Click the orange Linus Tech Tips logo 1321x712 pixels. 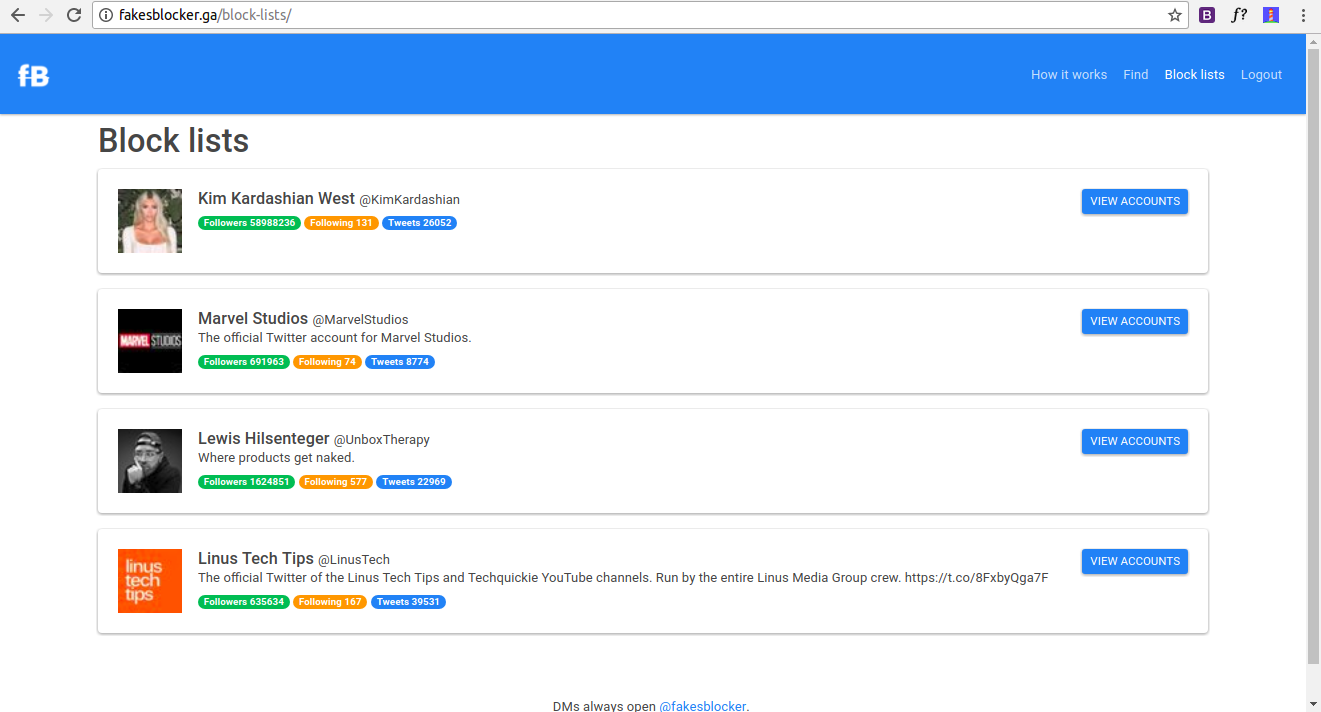(x=150, y=581)
